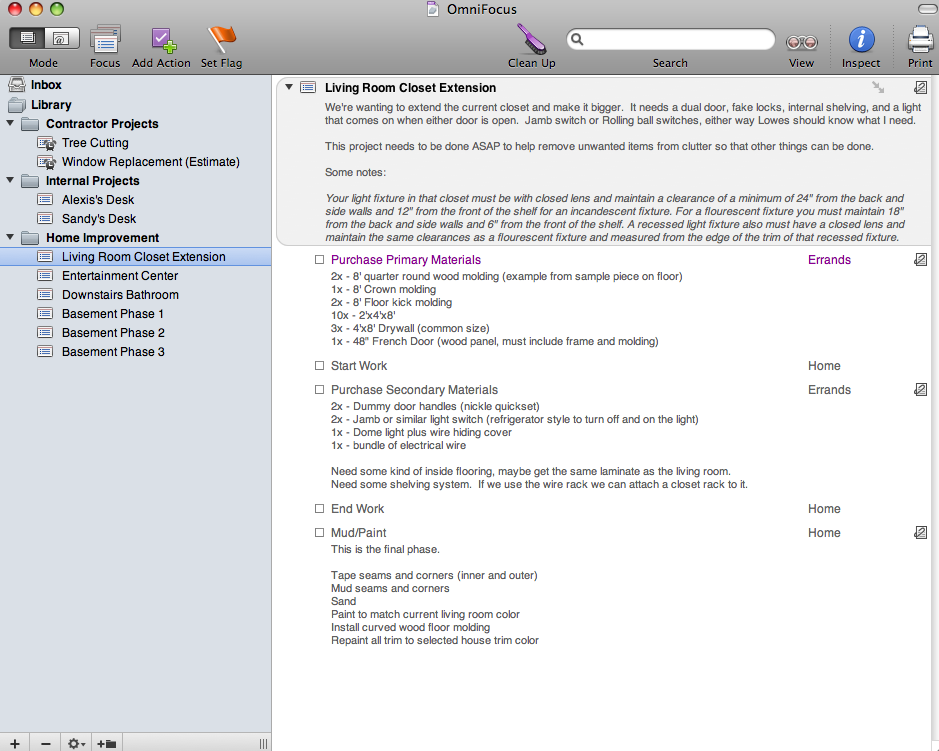Viewport: 939px width, 751px height.
Task: Select the Home Improvement folder
Action: point(102,238)
